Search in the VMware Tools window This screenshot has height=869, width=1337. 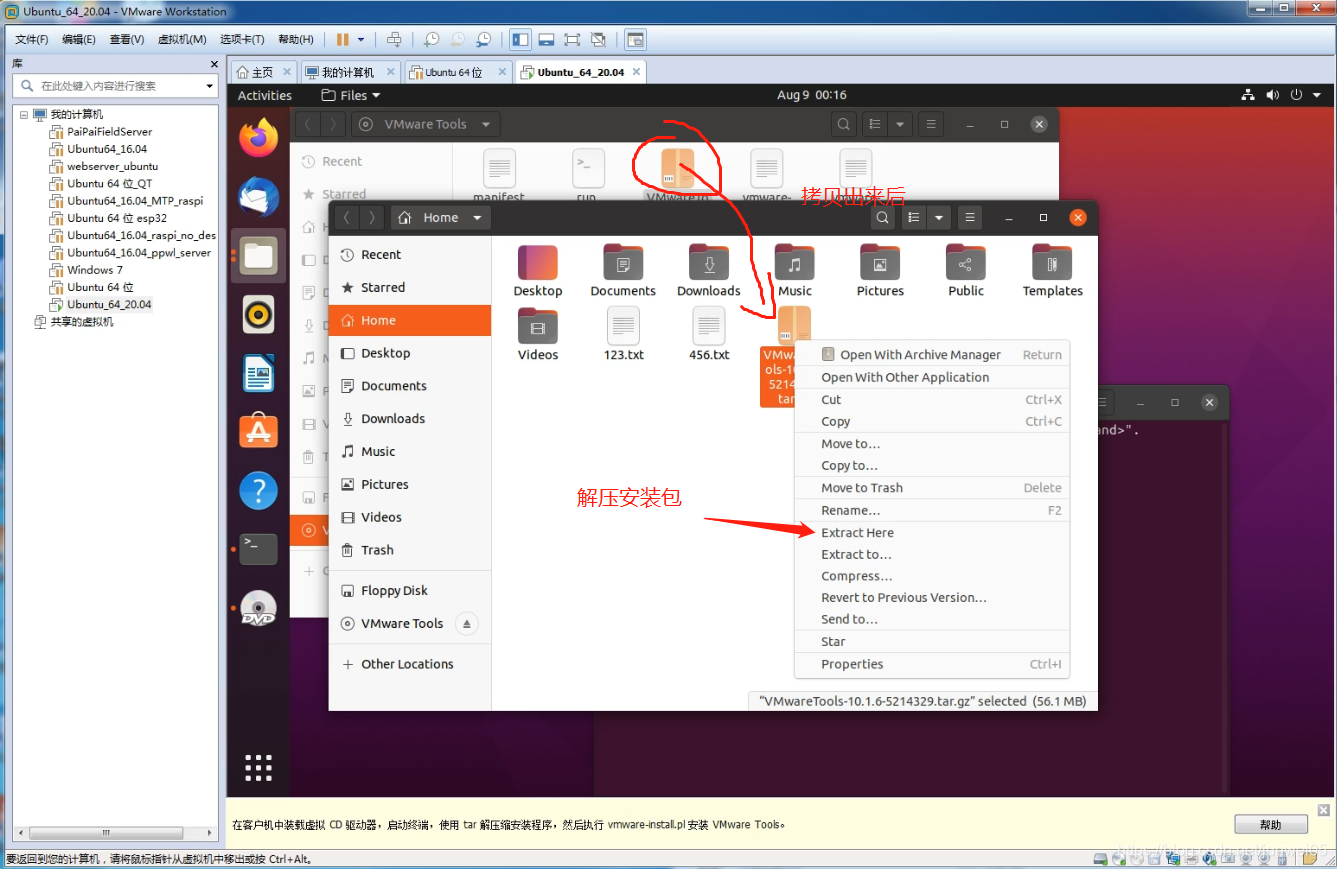[844, 124]
